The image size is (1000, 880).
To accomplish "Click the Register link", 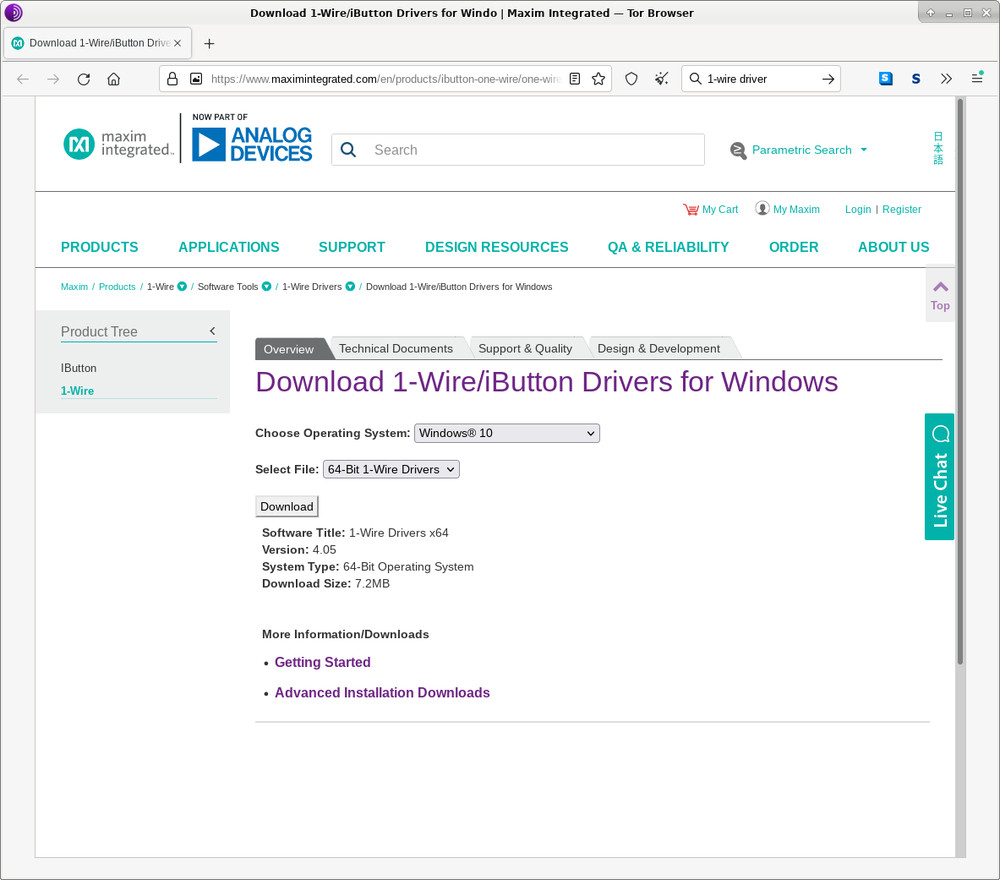I will [902, 209].
